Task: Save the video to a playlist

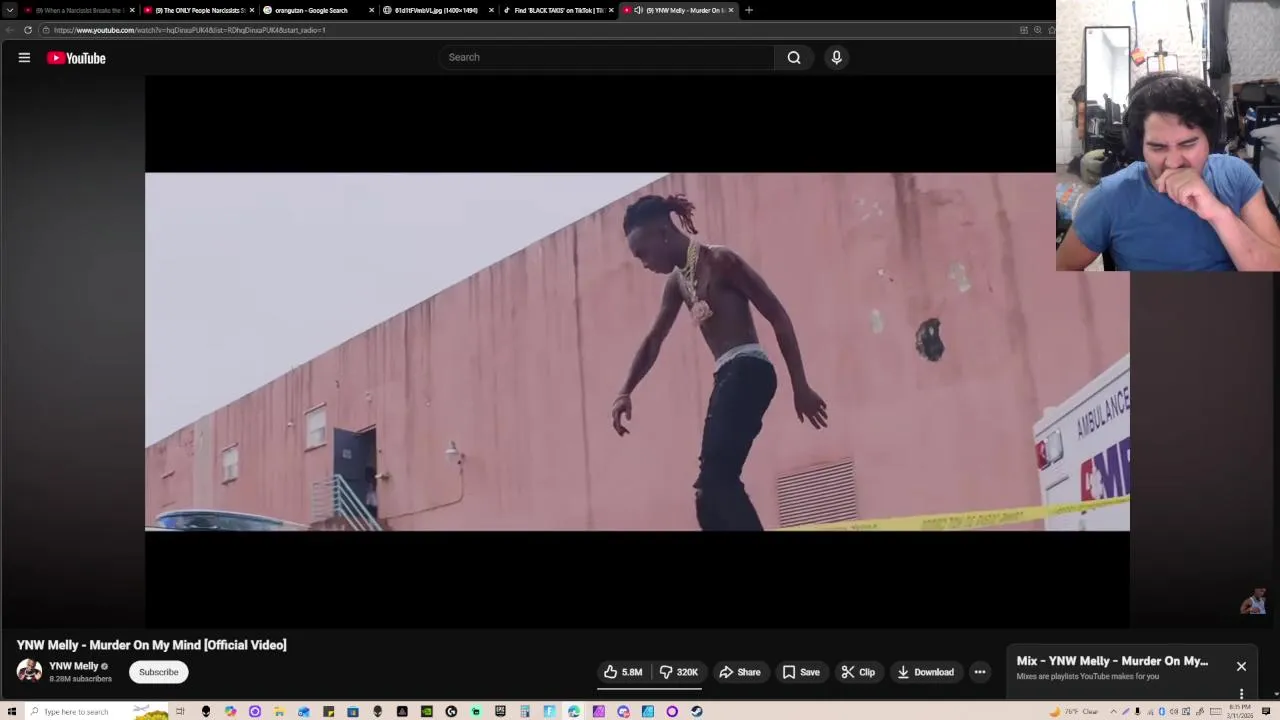Action: tap(801, 672)
